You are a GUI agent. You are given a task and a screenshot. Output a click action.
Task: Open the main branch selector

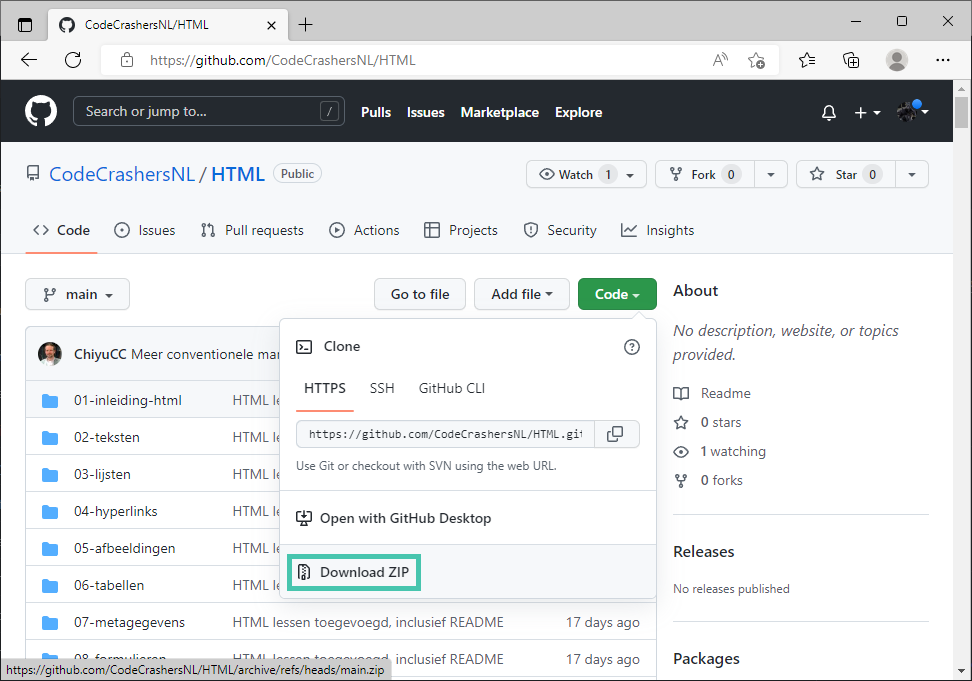click(77, 294)
